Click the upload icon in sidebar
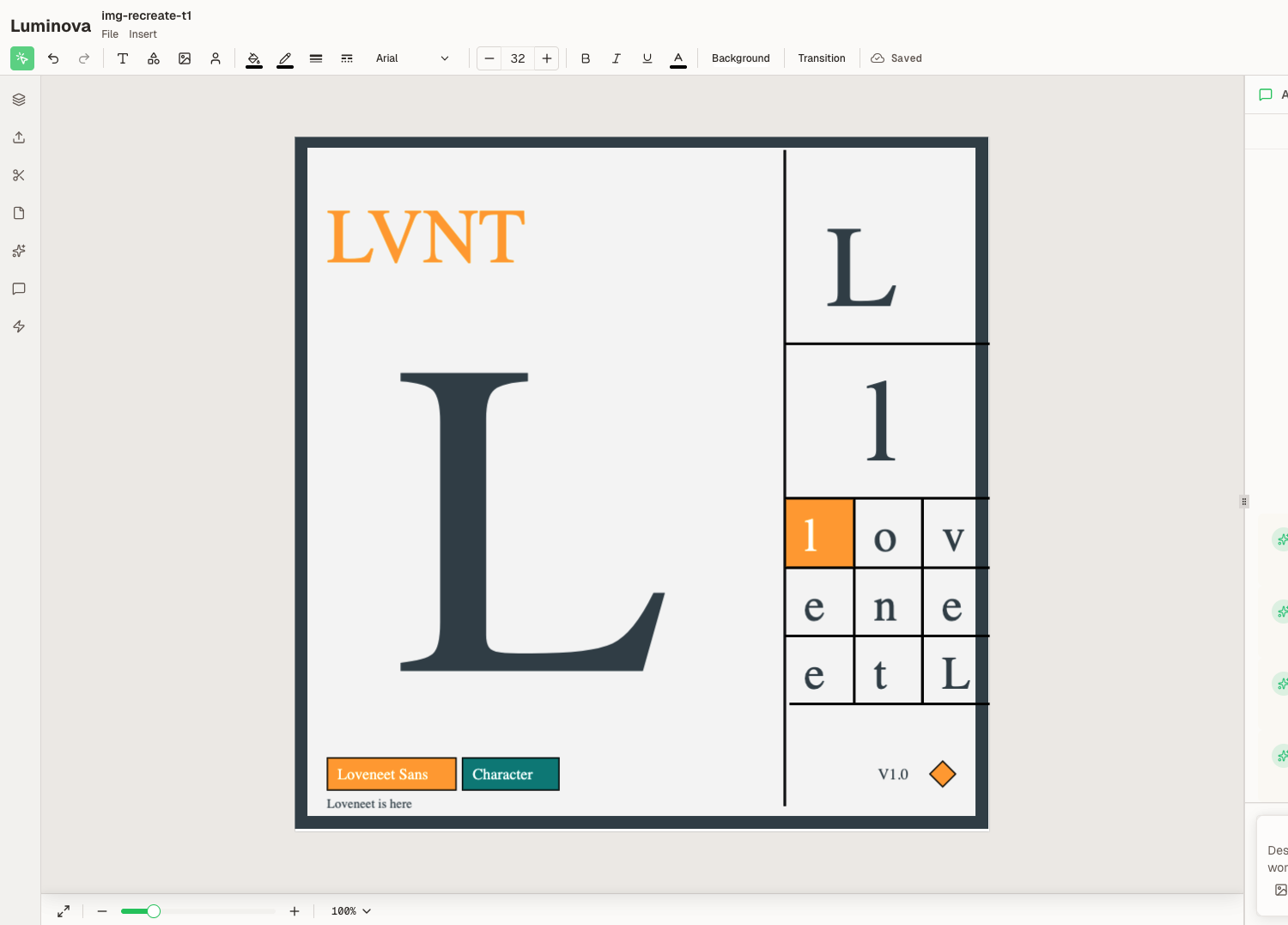The width and height of the screenshot is (1288, 925). coord(19,137)
